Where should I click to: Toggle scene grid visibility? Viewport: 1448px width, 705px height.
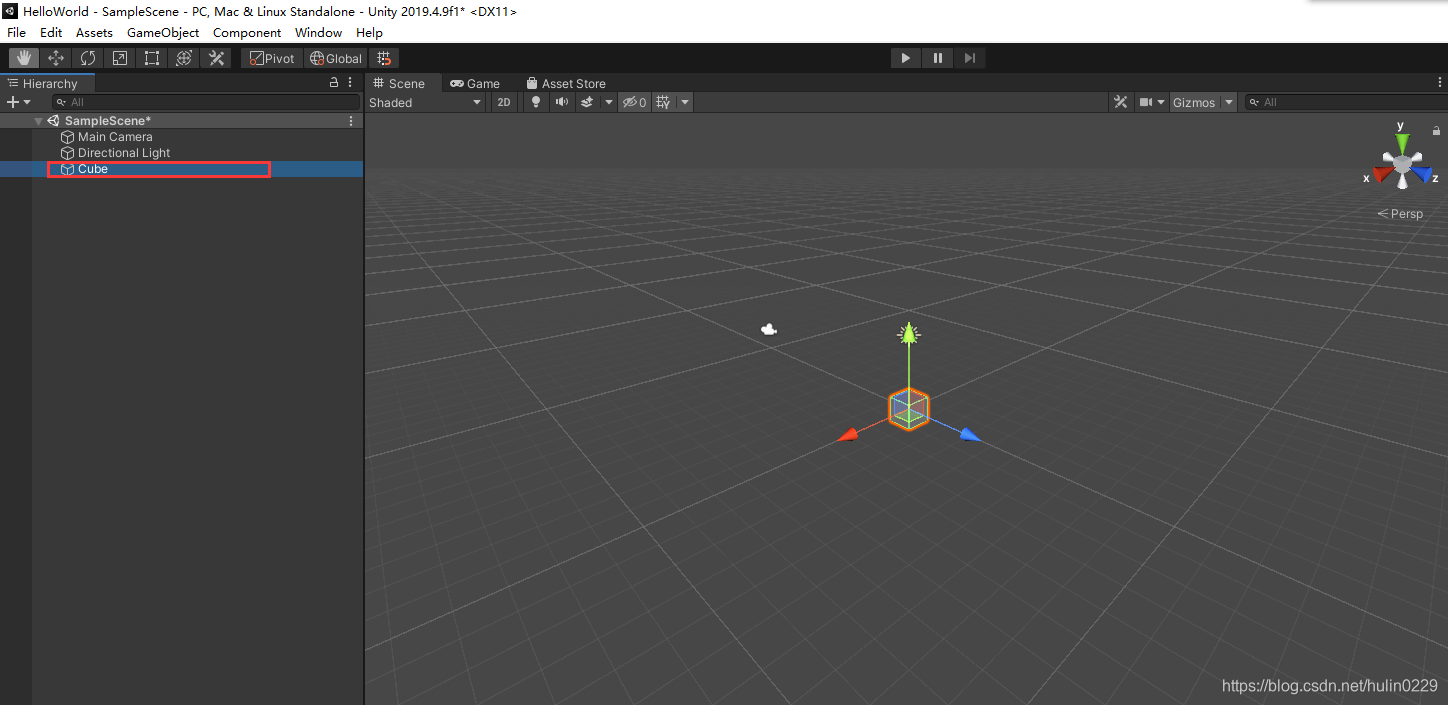point(662,102)
